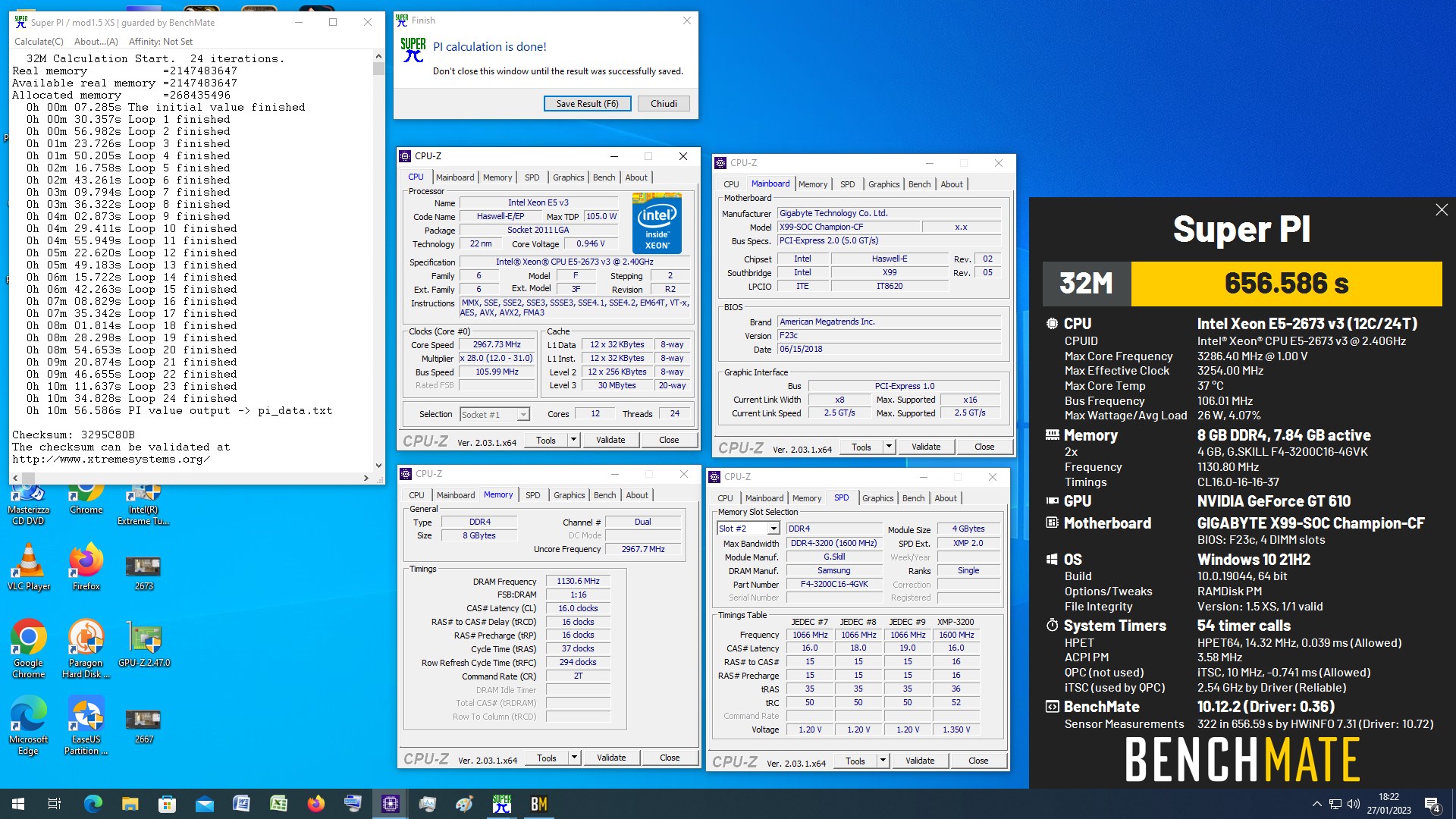
Task: Open Edge from the taskbar
Action: (93, 804)
